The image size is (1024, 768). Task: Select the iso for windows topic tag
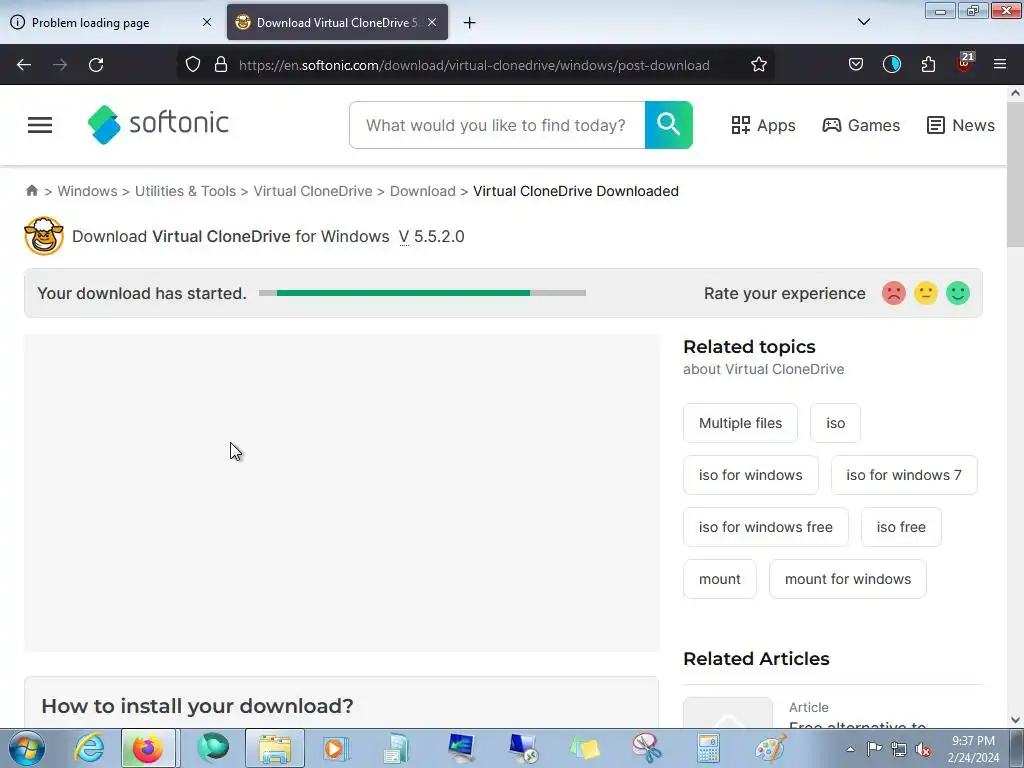coord(750,475)
